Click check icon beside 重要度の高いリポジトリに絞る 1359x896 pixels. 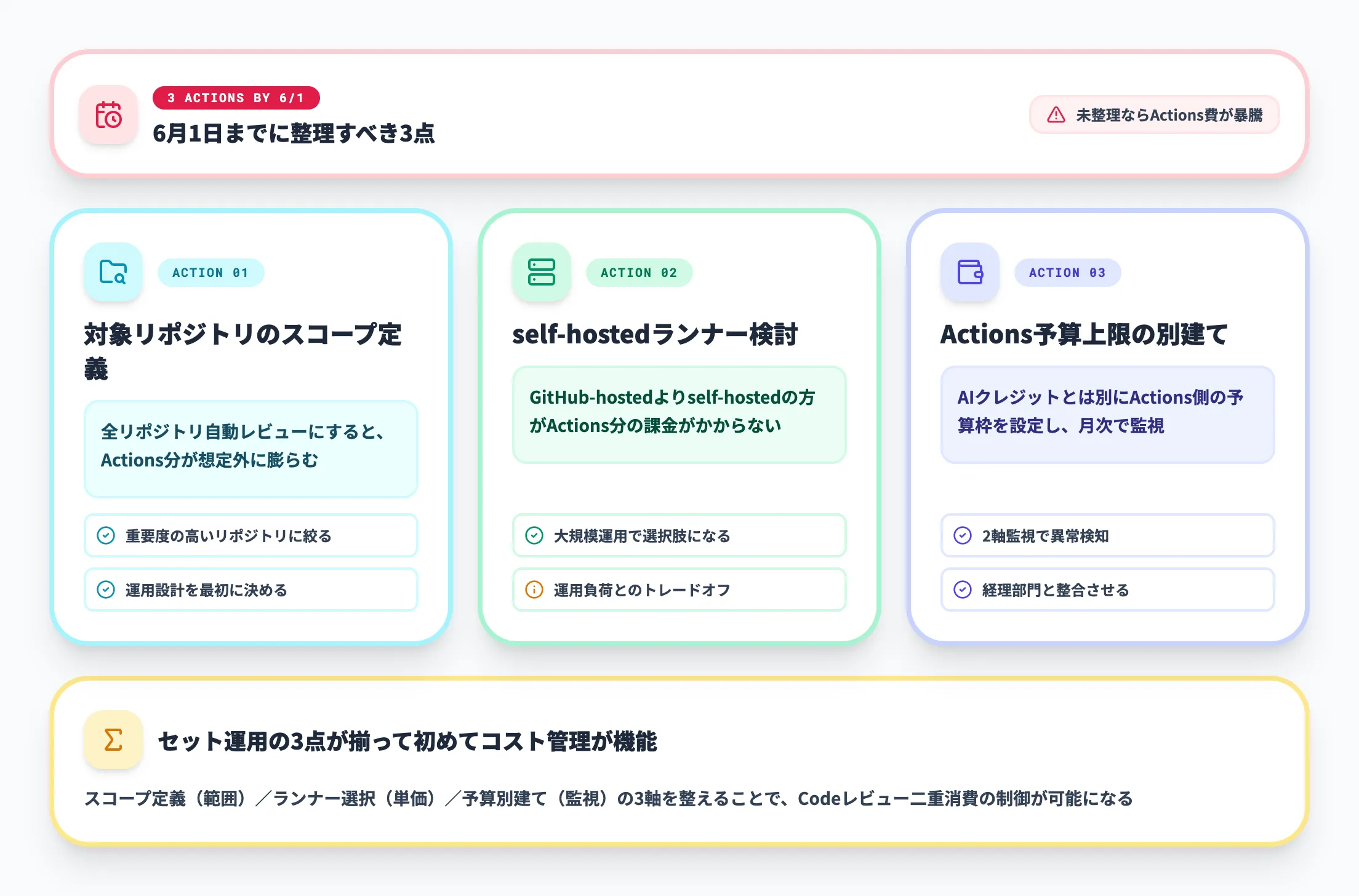pos(106,535)
